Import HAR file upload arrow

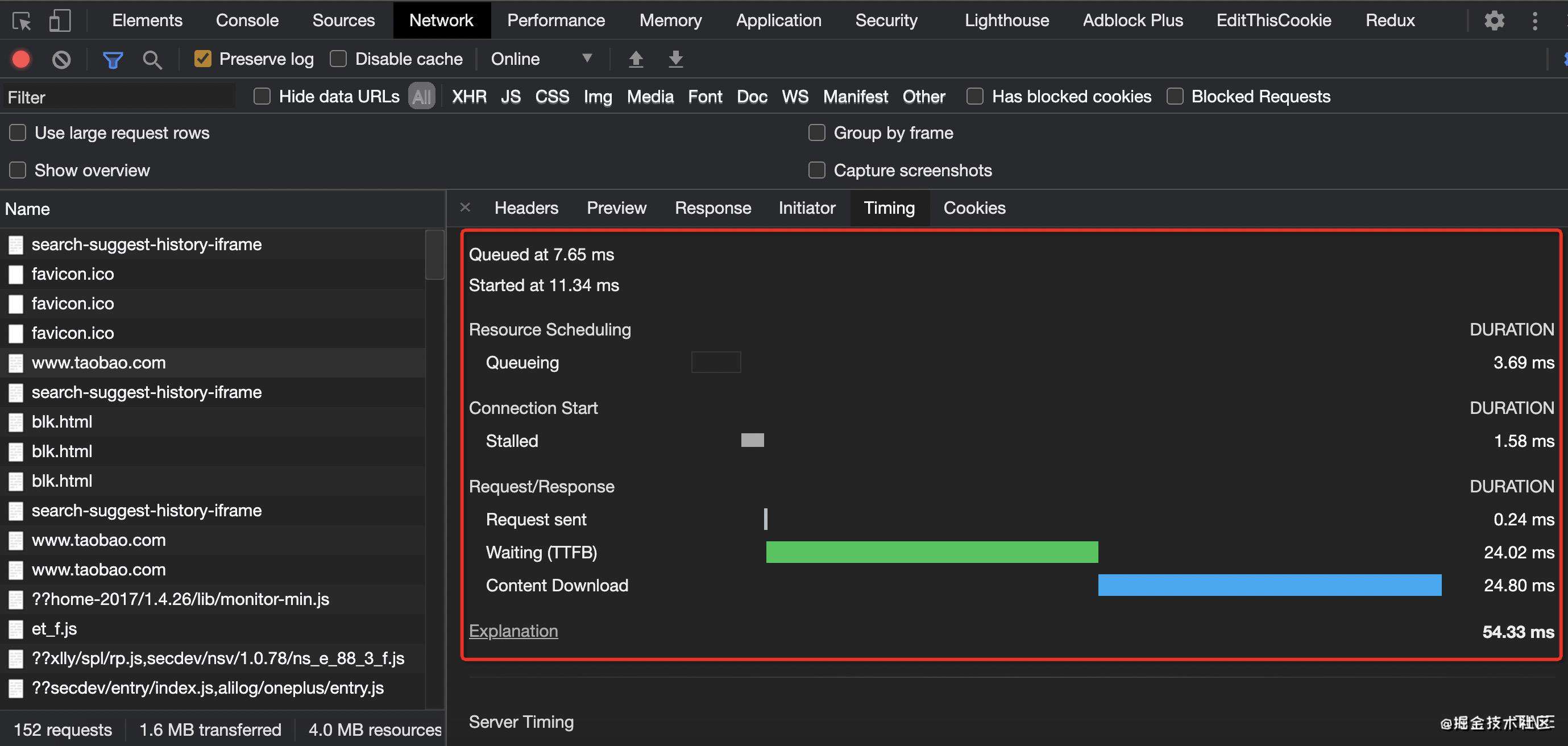click(636, 59)
